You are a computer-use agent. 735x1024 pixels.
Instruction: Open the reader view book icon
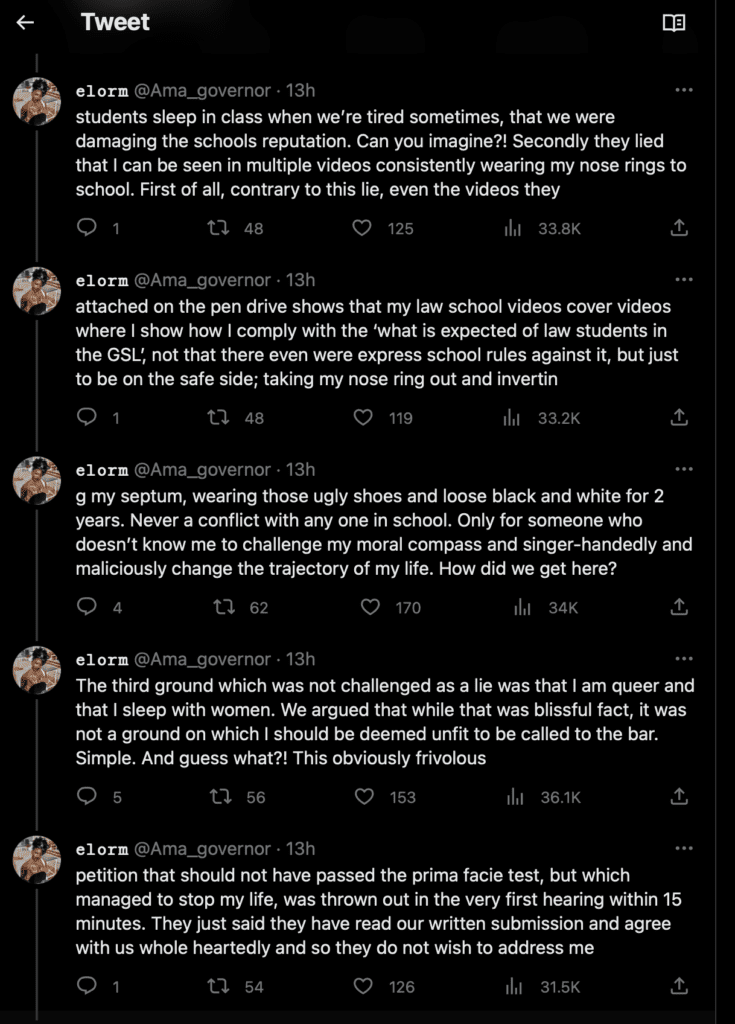pos(674,23)
